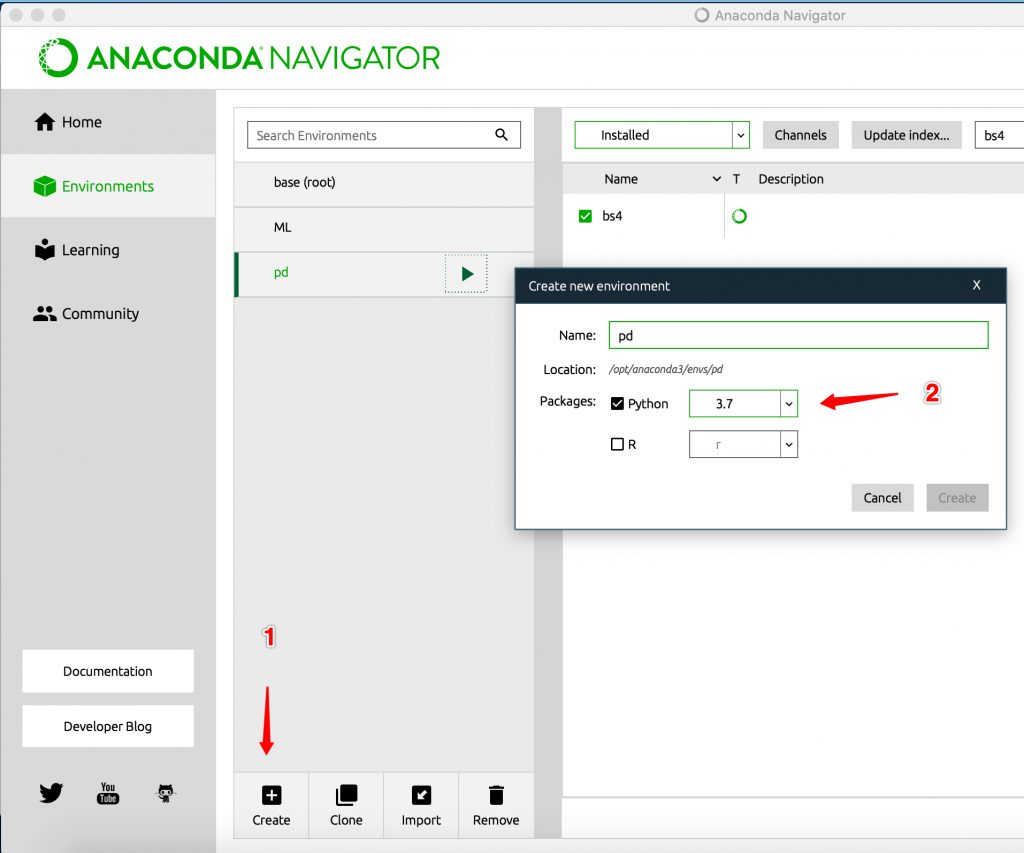This screenshot has height=853, width=1024.
Task: Click the Channels button
Action: (800, 135)
